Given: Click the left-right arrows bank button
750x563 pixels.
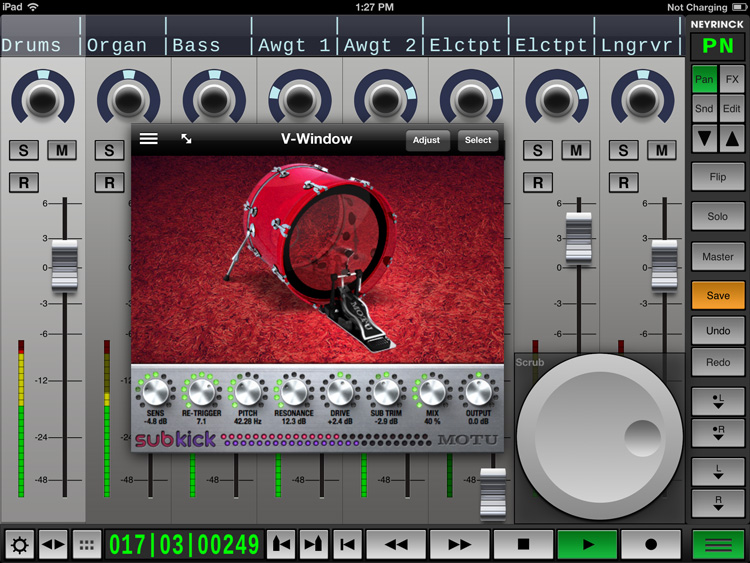Looking at the screenshot, I should pyautogui.click(x=53, y=545).
